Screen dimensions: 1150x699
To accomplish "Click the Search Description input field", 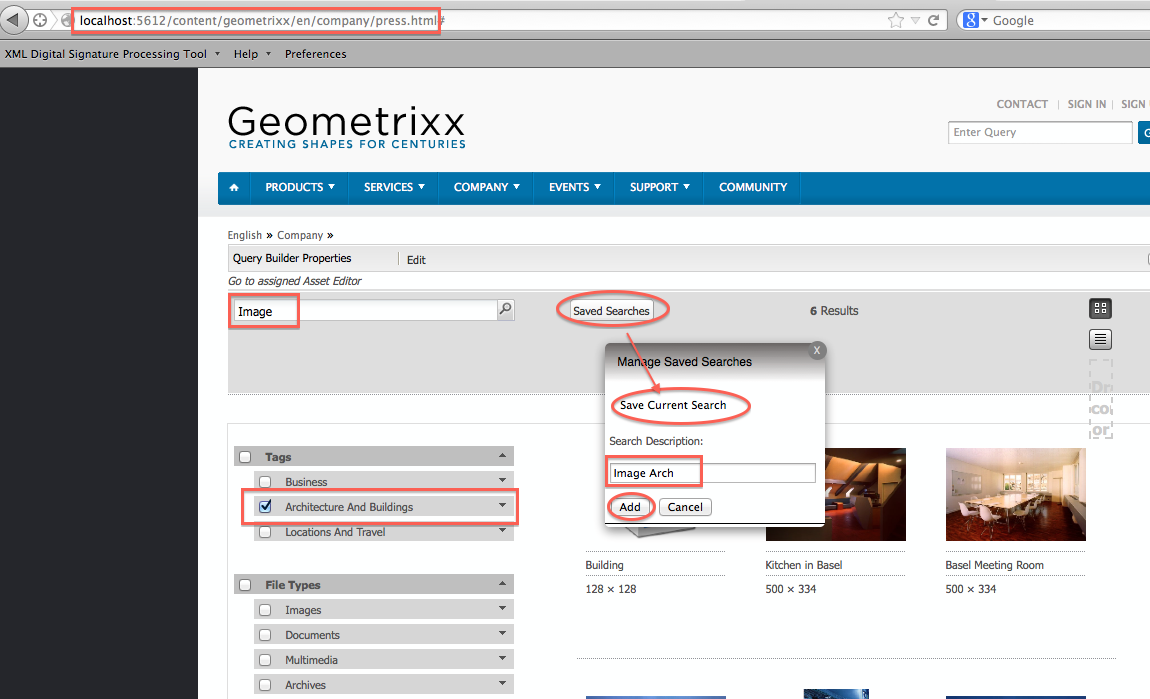I will coord(712,473).
